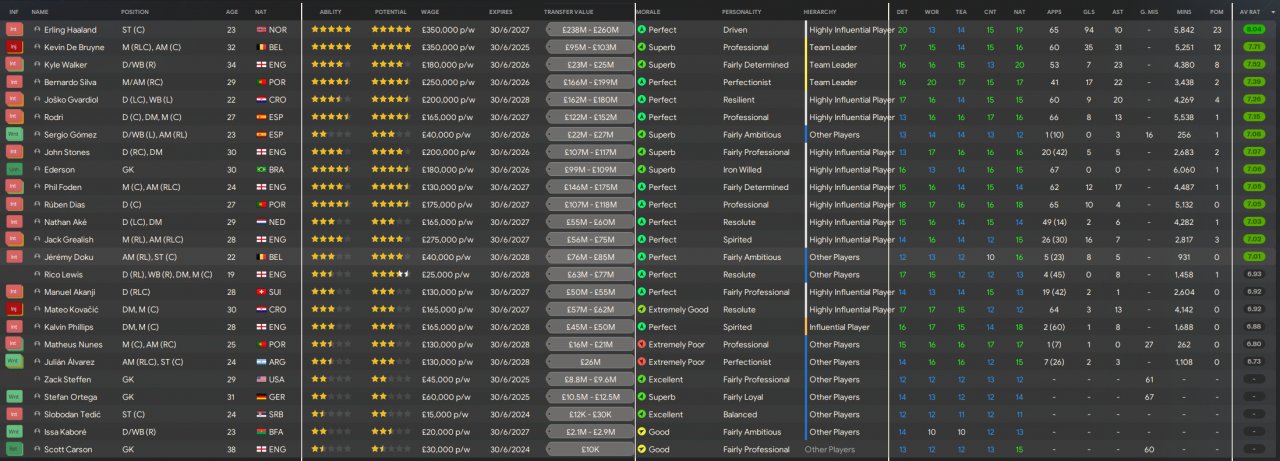Image resolution: width=1280 pixels, height=461 pixels.
Task: Sort by the WAGE column header
Action: [x=430, y=11]
